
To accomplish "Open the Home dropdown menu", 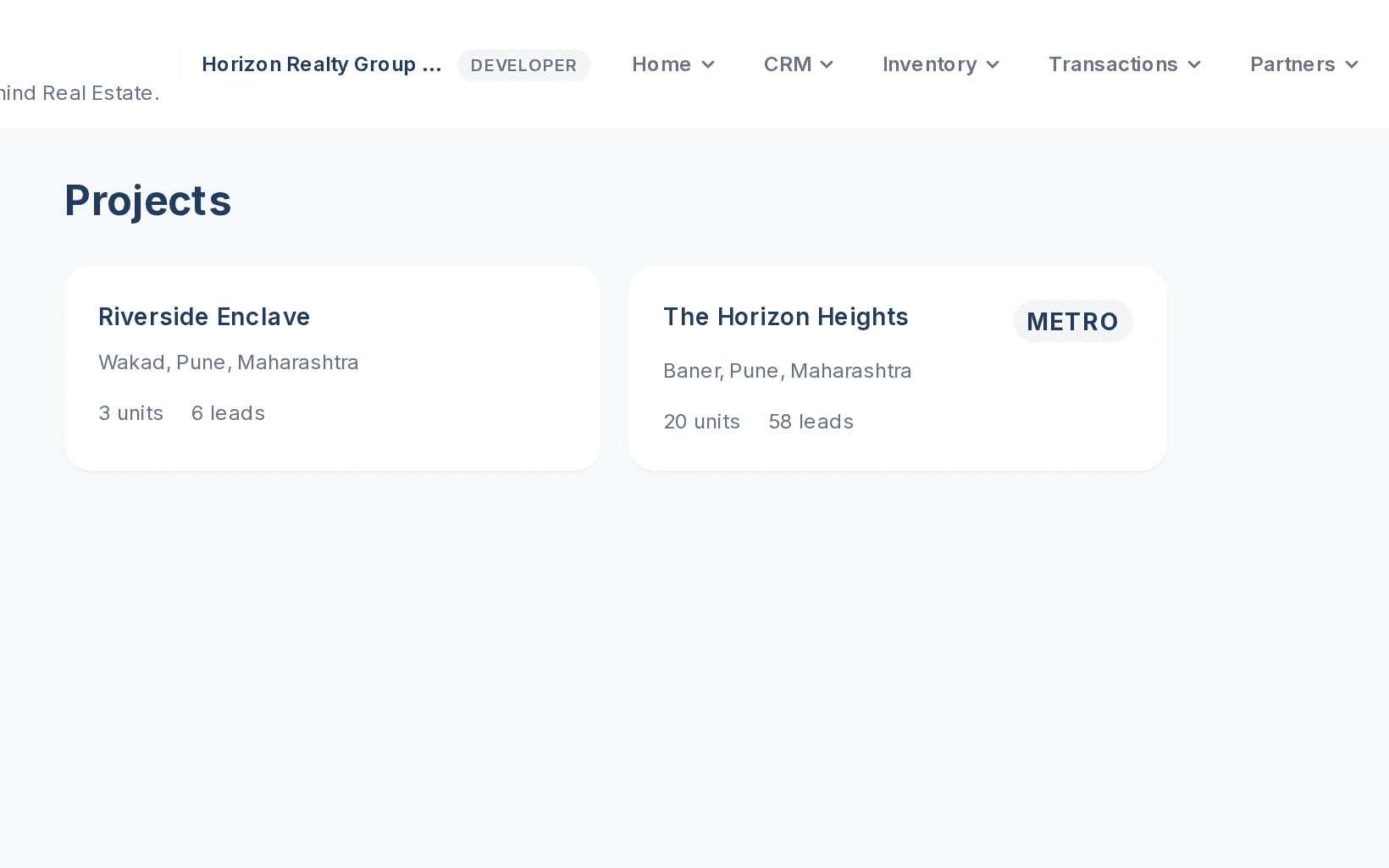I will pyautogui.click(x=673, y=64).
